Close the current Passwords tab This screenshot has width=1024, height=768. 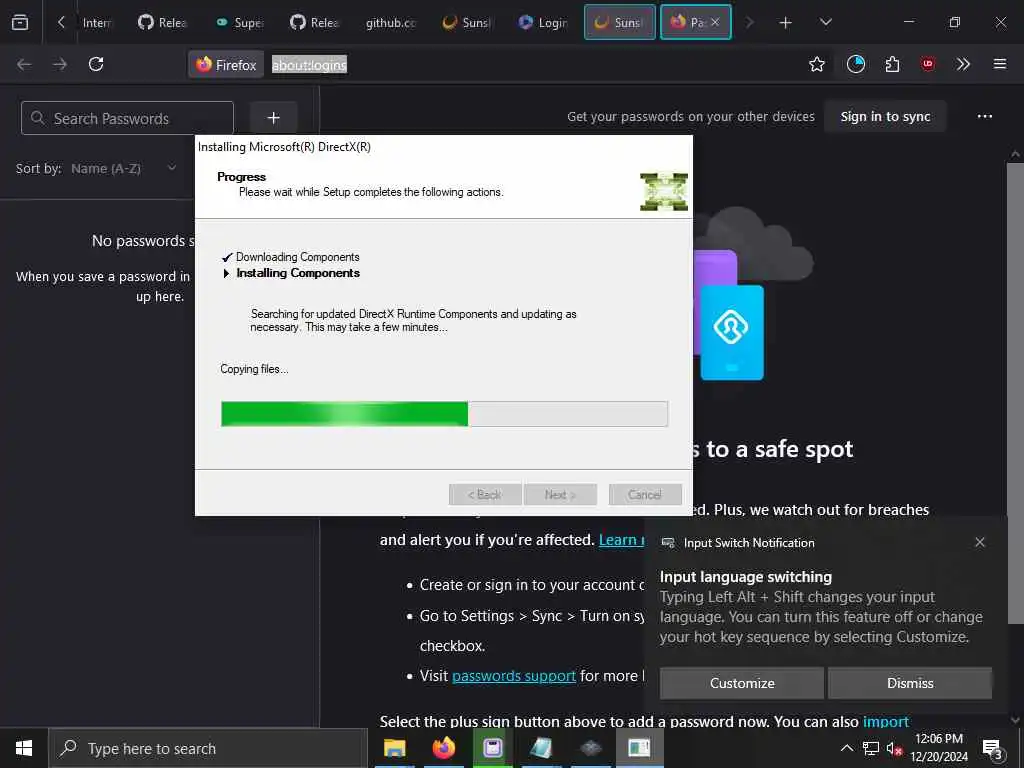coord(715,22)
